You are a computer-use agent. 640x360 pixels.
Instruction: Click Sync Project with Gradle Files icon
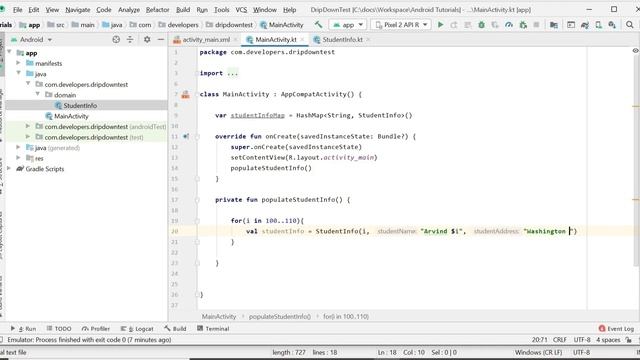click(x=584, y=24)
